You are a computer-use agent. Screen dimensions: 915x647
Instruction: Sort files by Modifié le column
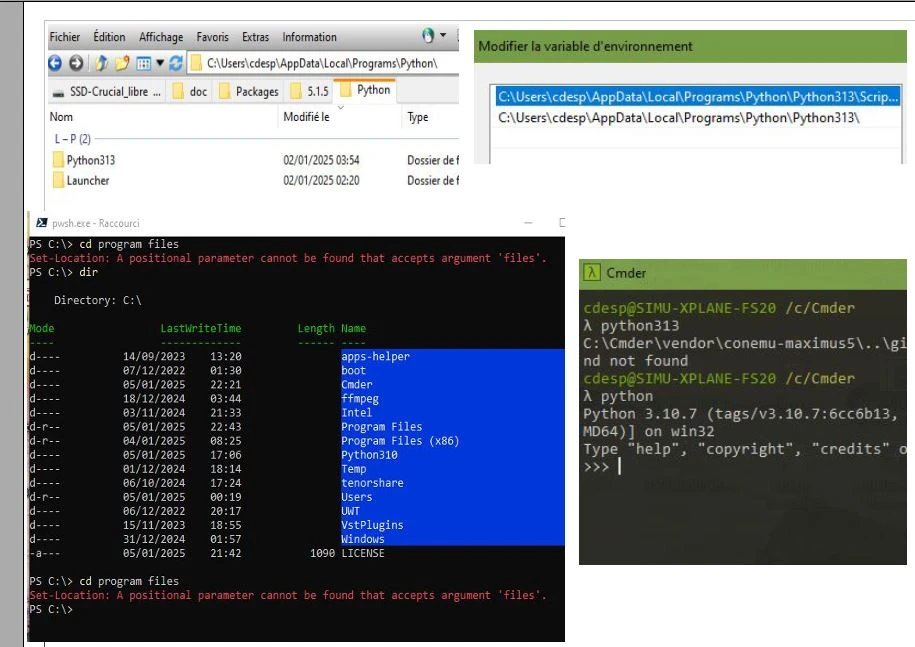pos(306,117)
